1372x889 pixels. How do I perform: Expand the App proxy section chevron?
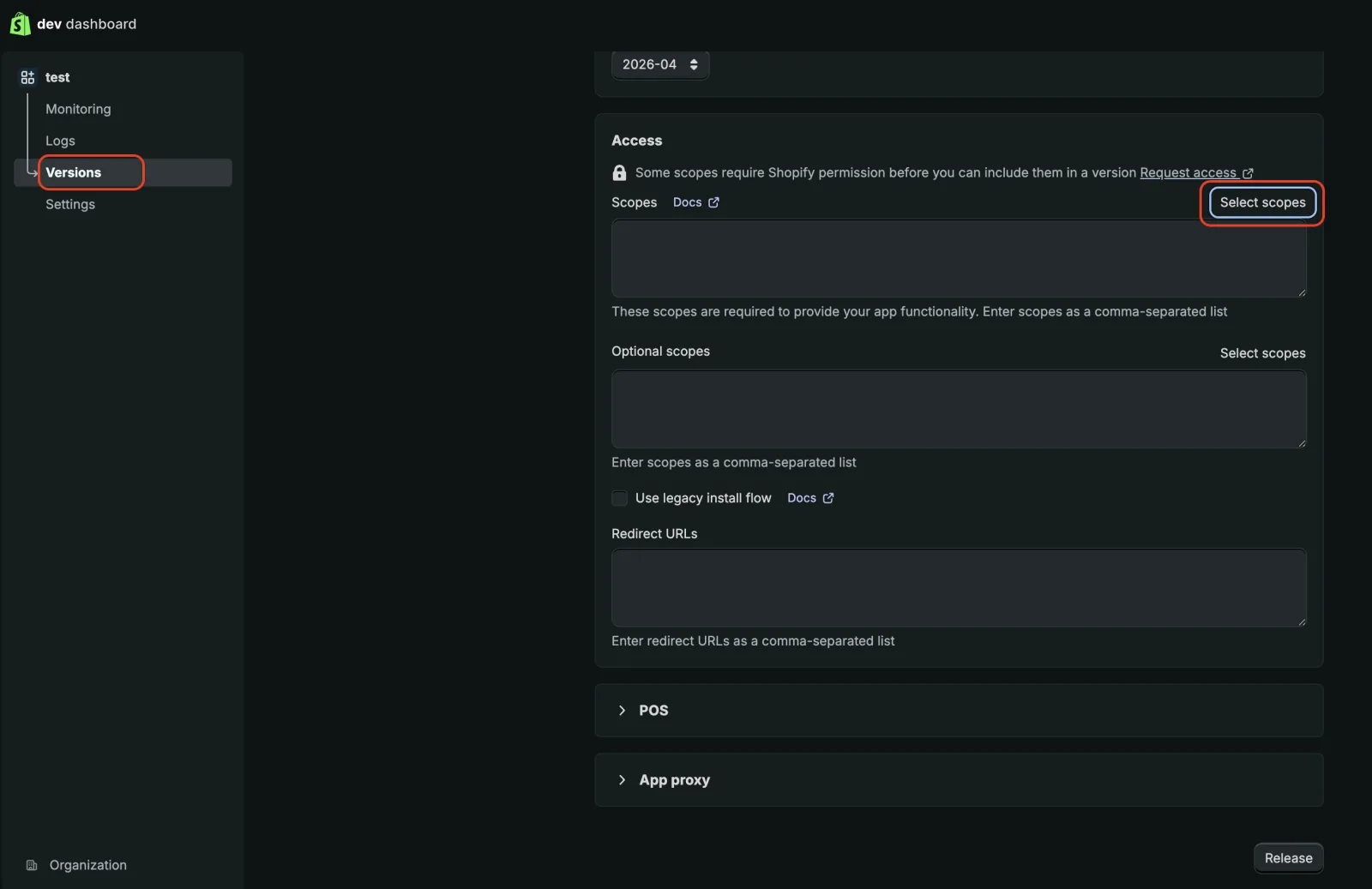click(x=622, y=779)
